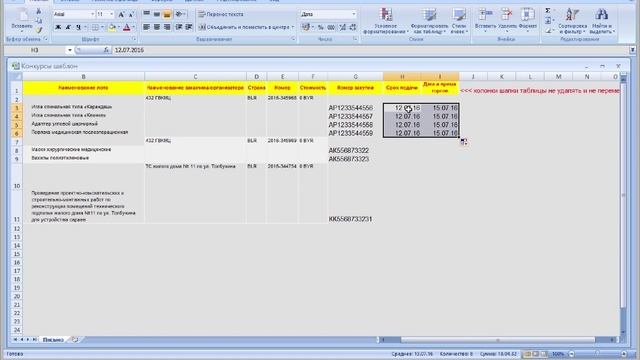Increase font size with the large A icon
The image size is (640, 360).
point(121,14)
